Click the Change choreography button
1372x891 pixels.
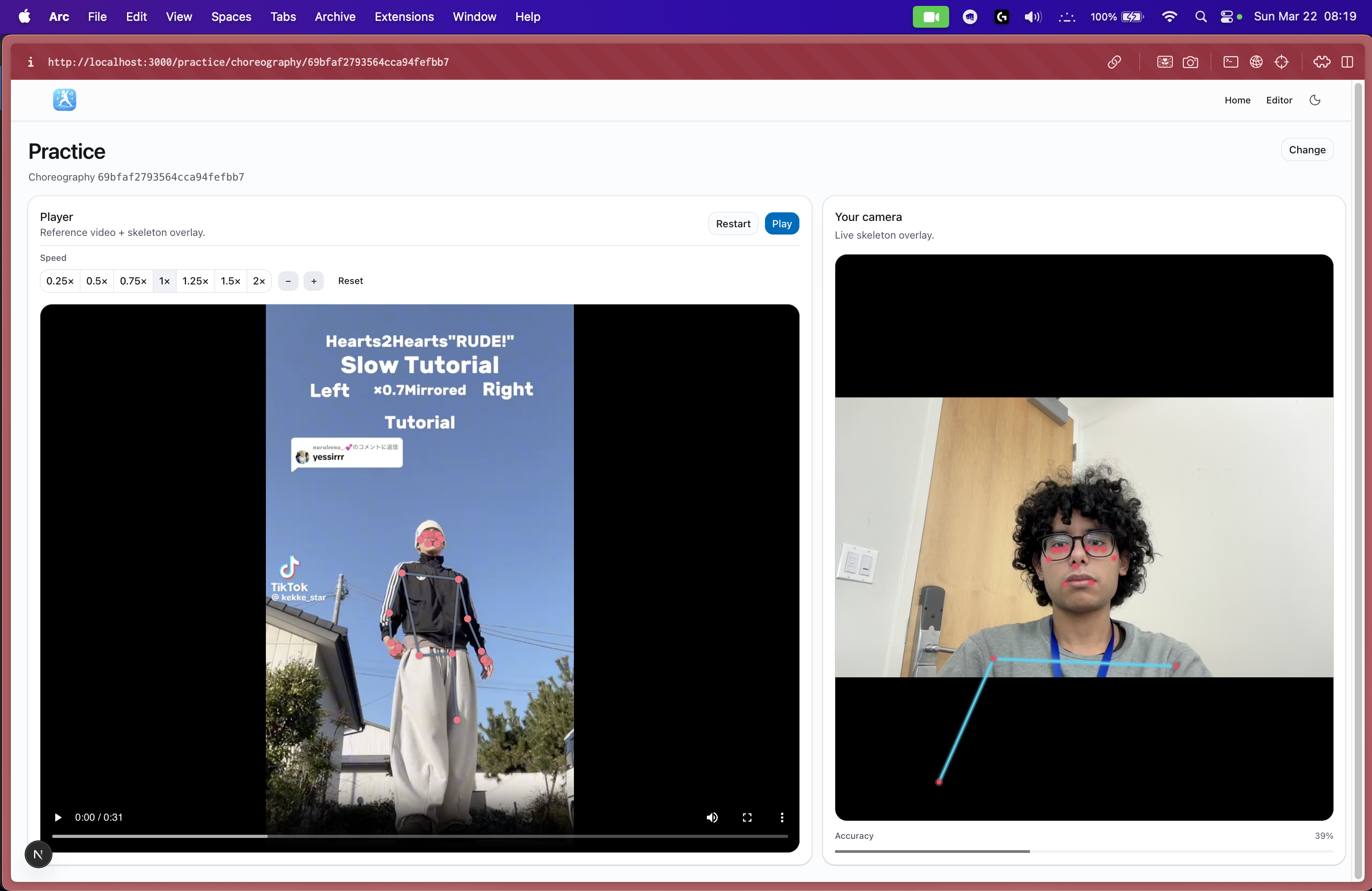pyautogui.click(x=1307, y=150)
